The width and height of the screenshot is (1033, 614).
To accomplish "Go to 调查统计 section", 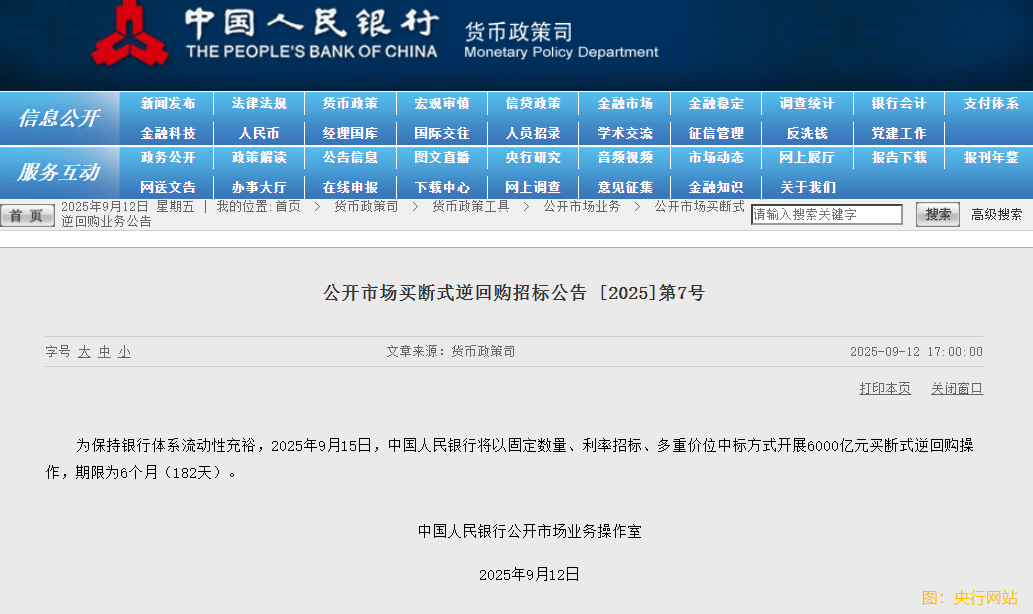I will [x=807, y=103].
